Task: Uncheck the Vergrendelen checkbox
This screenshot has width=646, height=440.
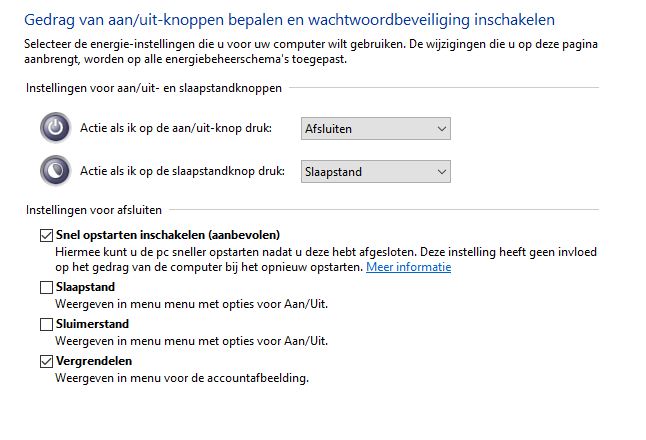Action: [46, 361]
